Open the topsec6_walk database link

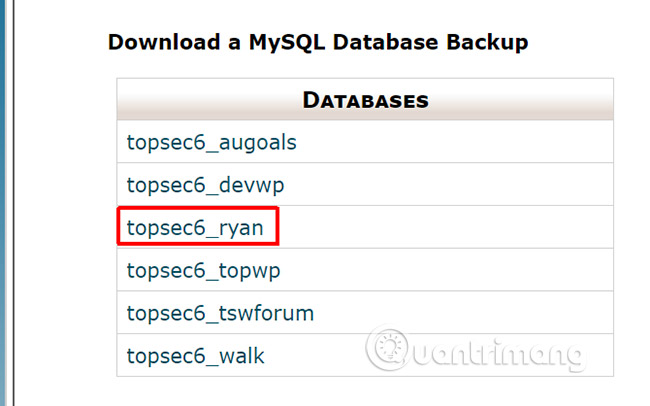click(x=195, y=356)
